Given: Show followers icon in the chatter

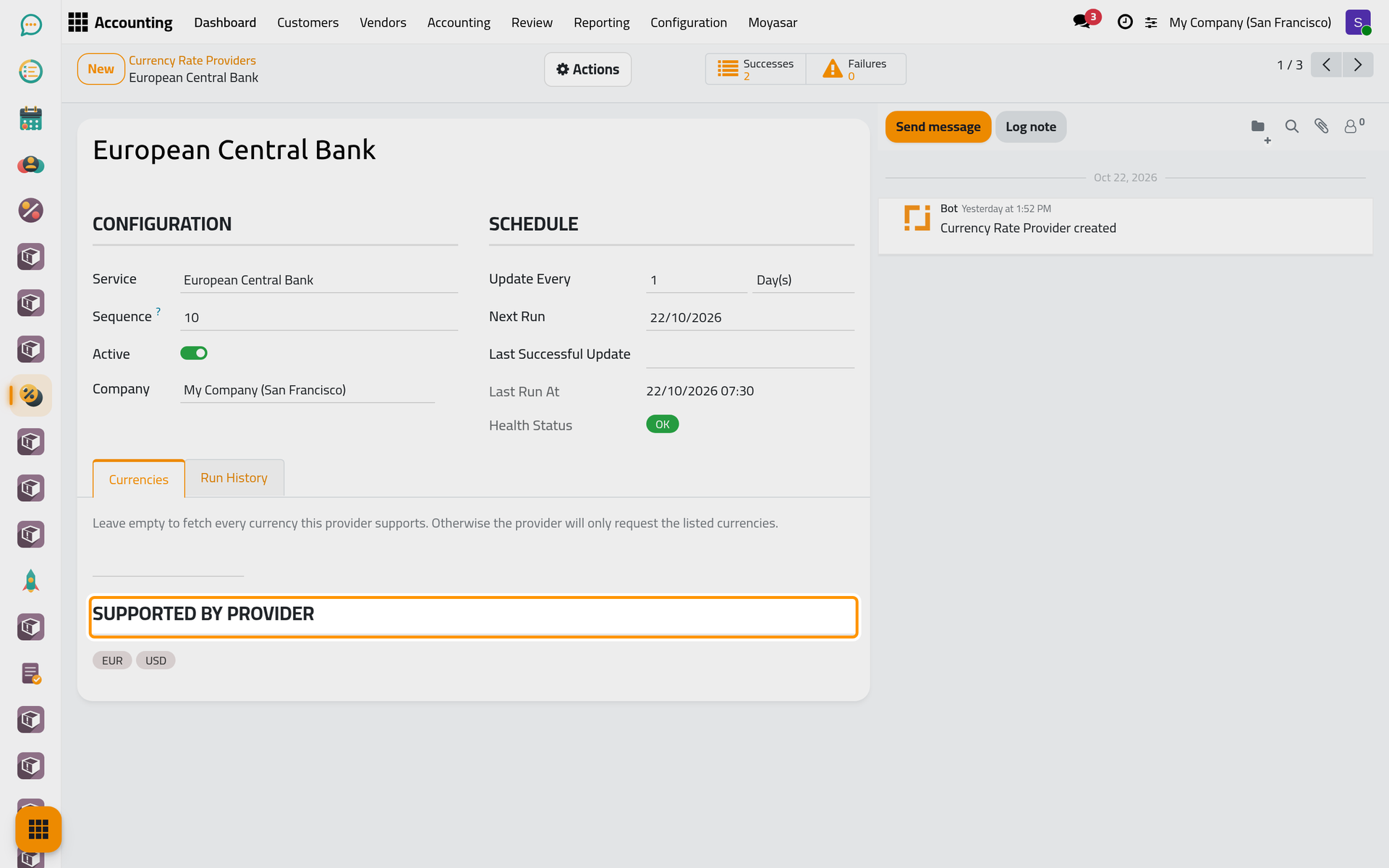Looking at the screenshot, I should [x=1354, y=126].
